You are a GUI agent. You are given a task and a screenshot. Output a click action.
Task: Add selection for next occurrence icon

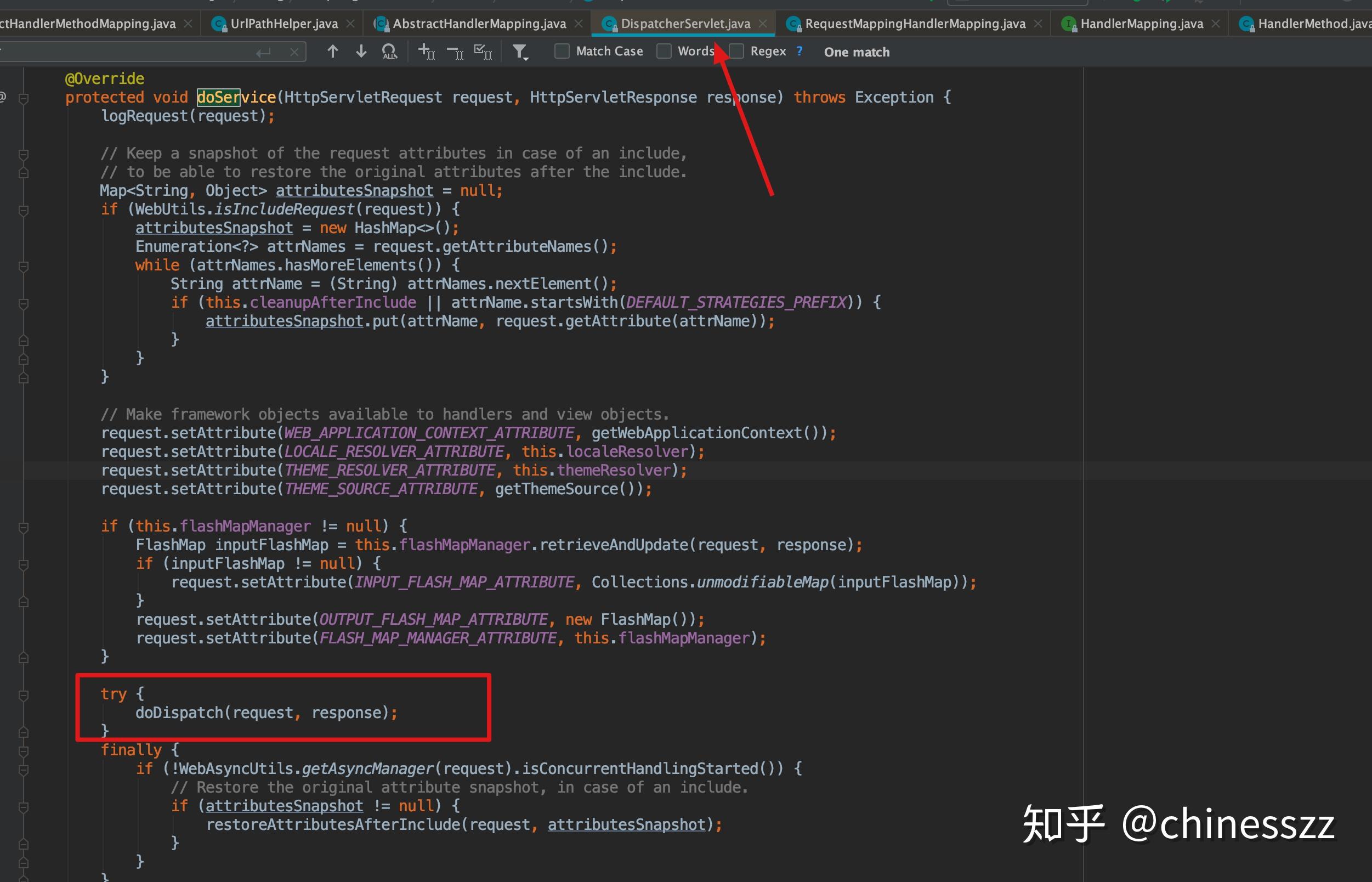pos(427,52)
